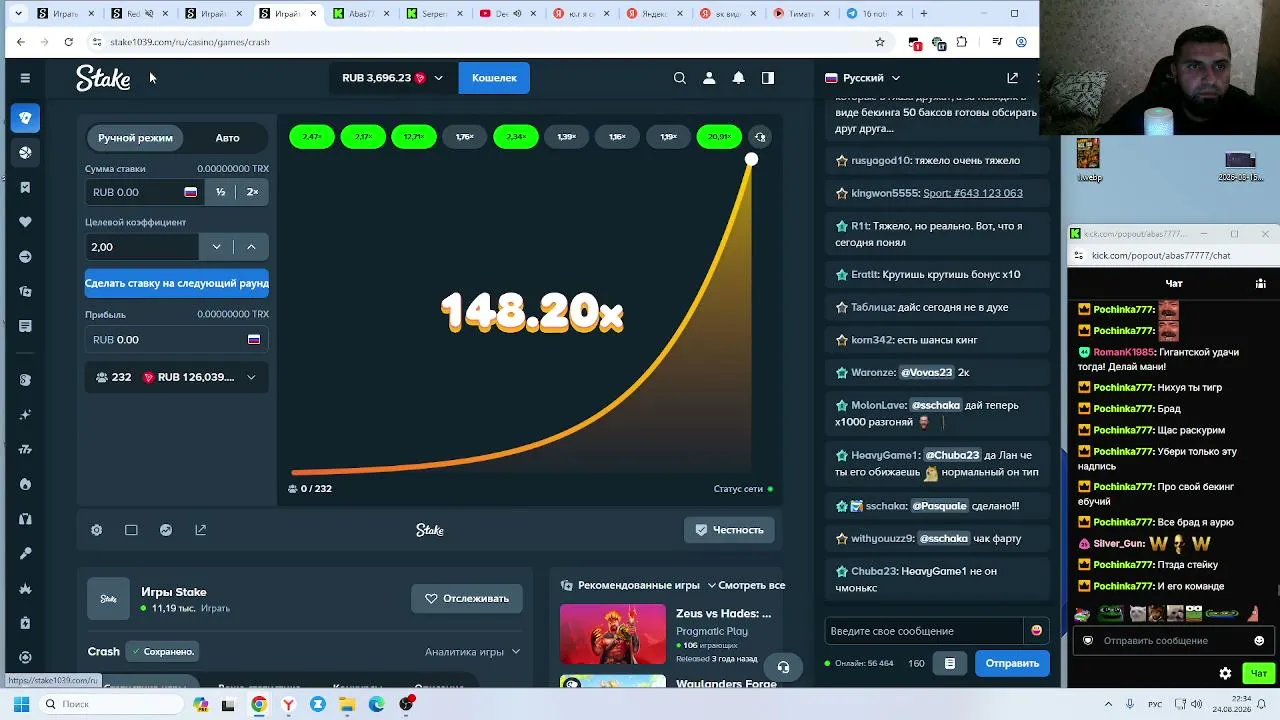This screenshot has width=1280, height=720.
Task: Open the Yandex browser taskbar icon
Action: pyautogui.click(x=288, y=705)
